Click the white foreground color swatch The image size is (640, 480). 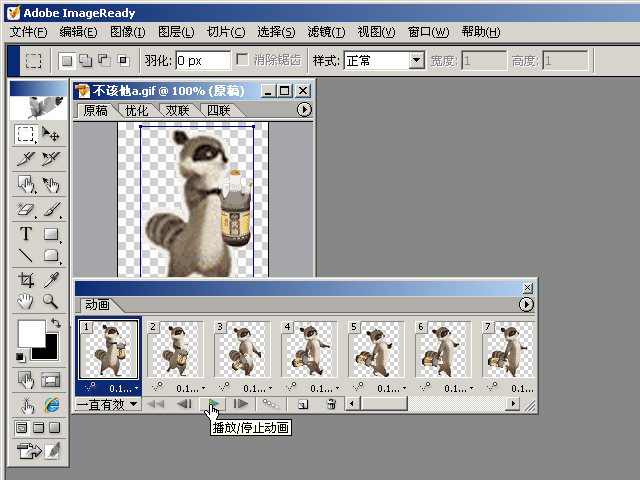pos(31,333)
